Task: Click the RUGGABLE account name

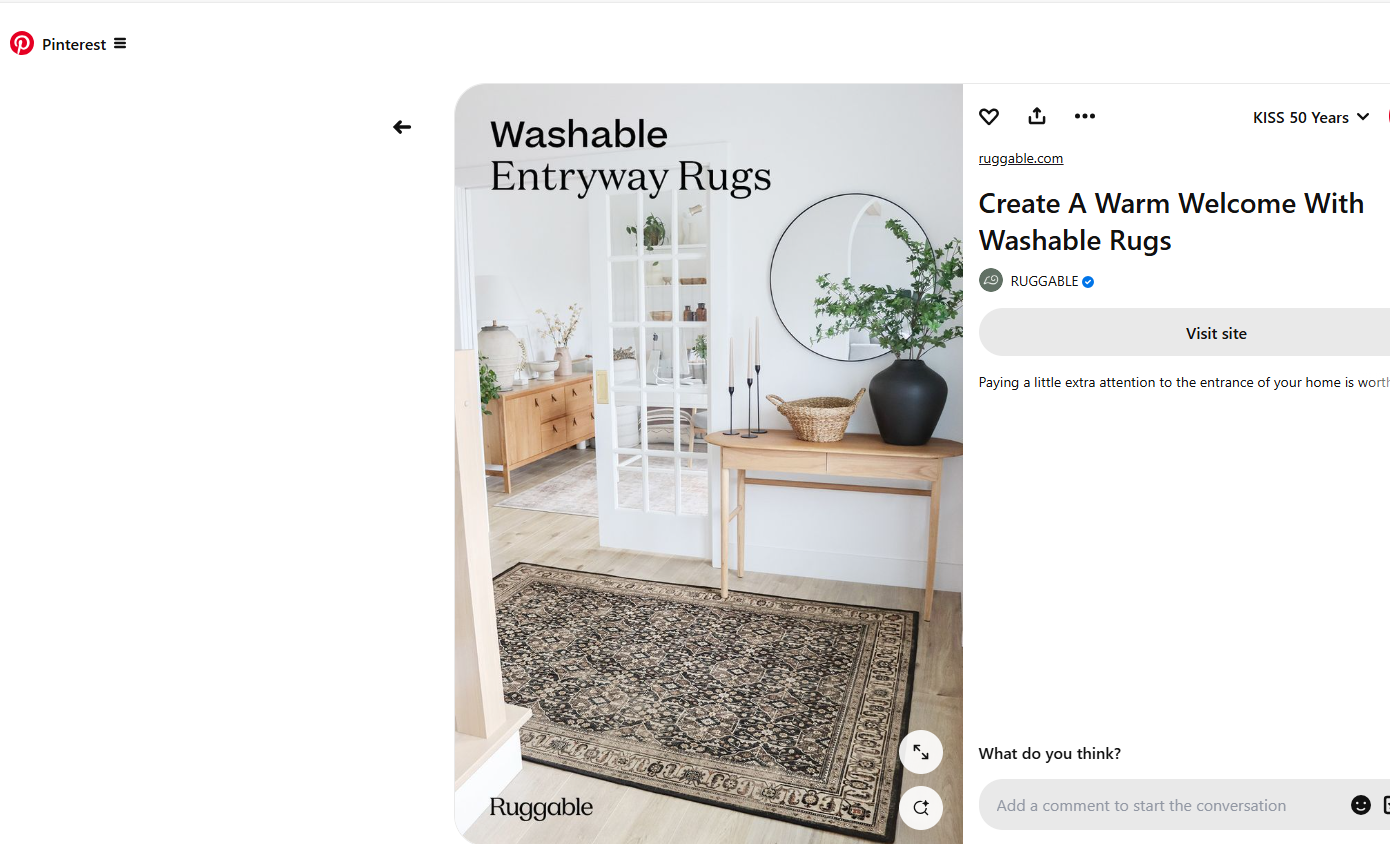Action: point(1044,281)
